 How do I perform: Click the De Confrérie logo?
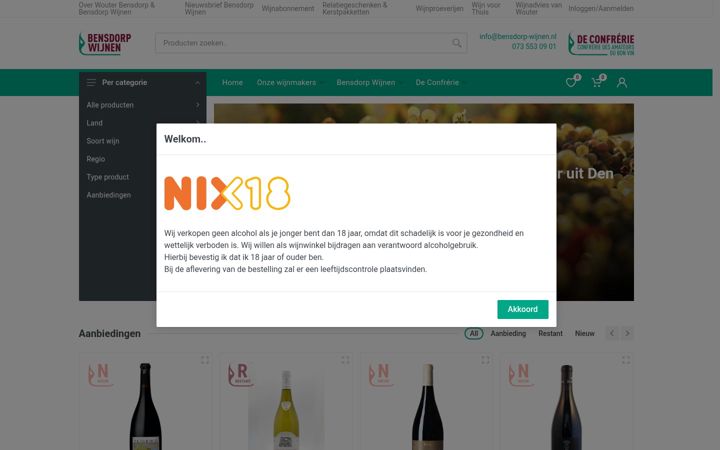[x=601, y=44]
